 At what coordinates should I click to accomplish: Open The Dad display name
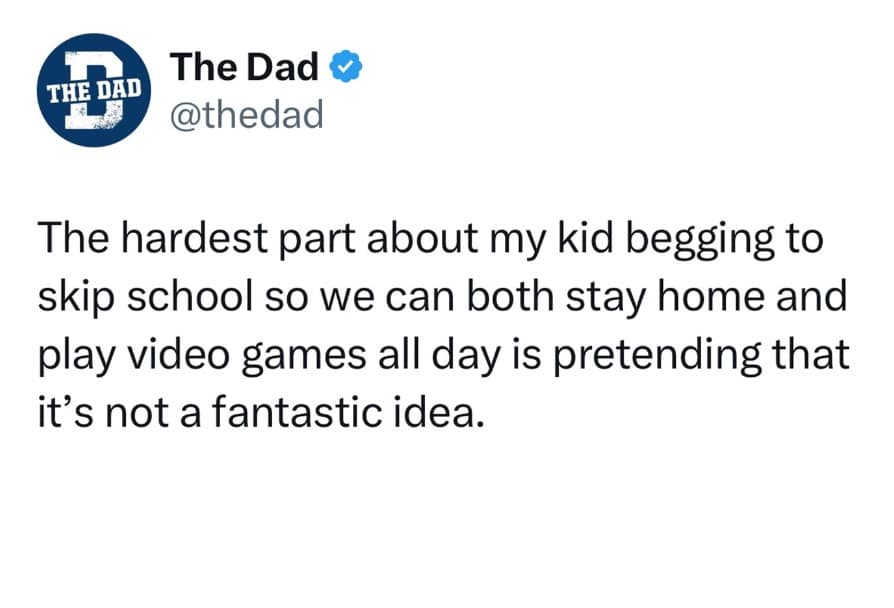[x=244, y=68]
